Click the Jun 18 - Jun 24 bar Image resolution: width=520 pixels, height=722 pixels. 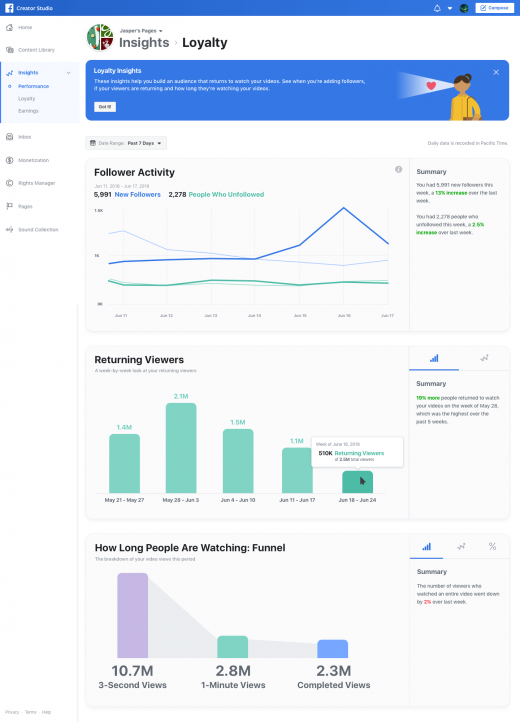[x=357, y=482]
